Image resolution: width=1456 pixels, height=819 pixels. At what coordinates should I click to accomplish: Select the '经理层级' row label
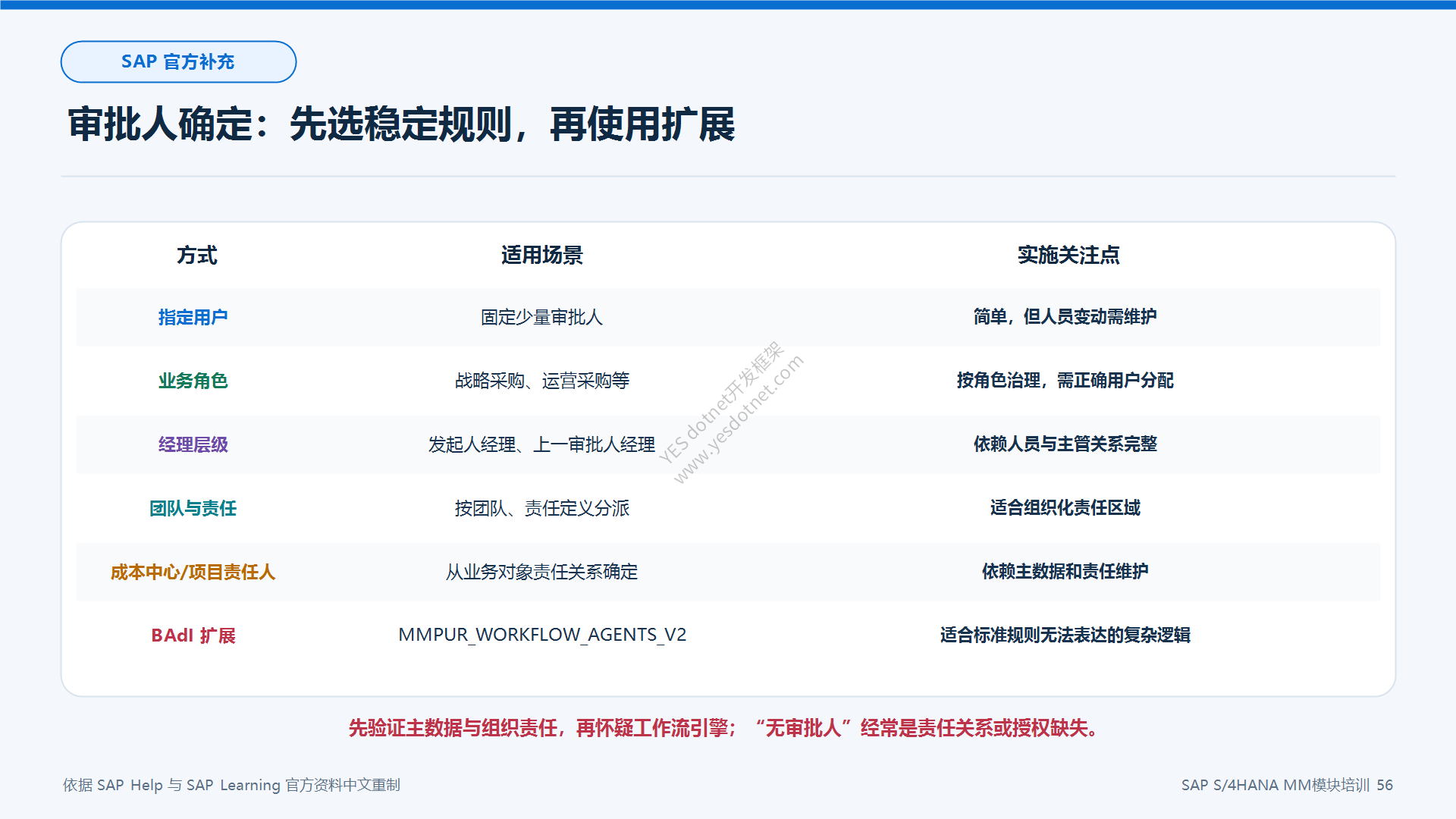coord(193,444)
